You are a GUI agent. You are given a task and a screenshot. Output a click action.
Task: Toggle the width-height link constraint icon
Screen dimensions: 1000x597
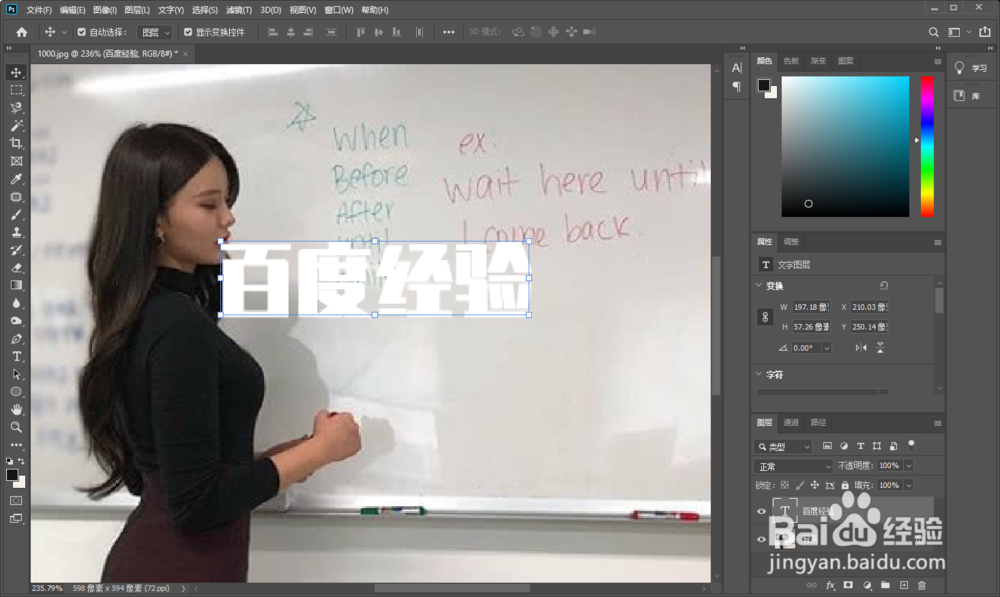point(765,317)
